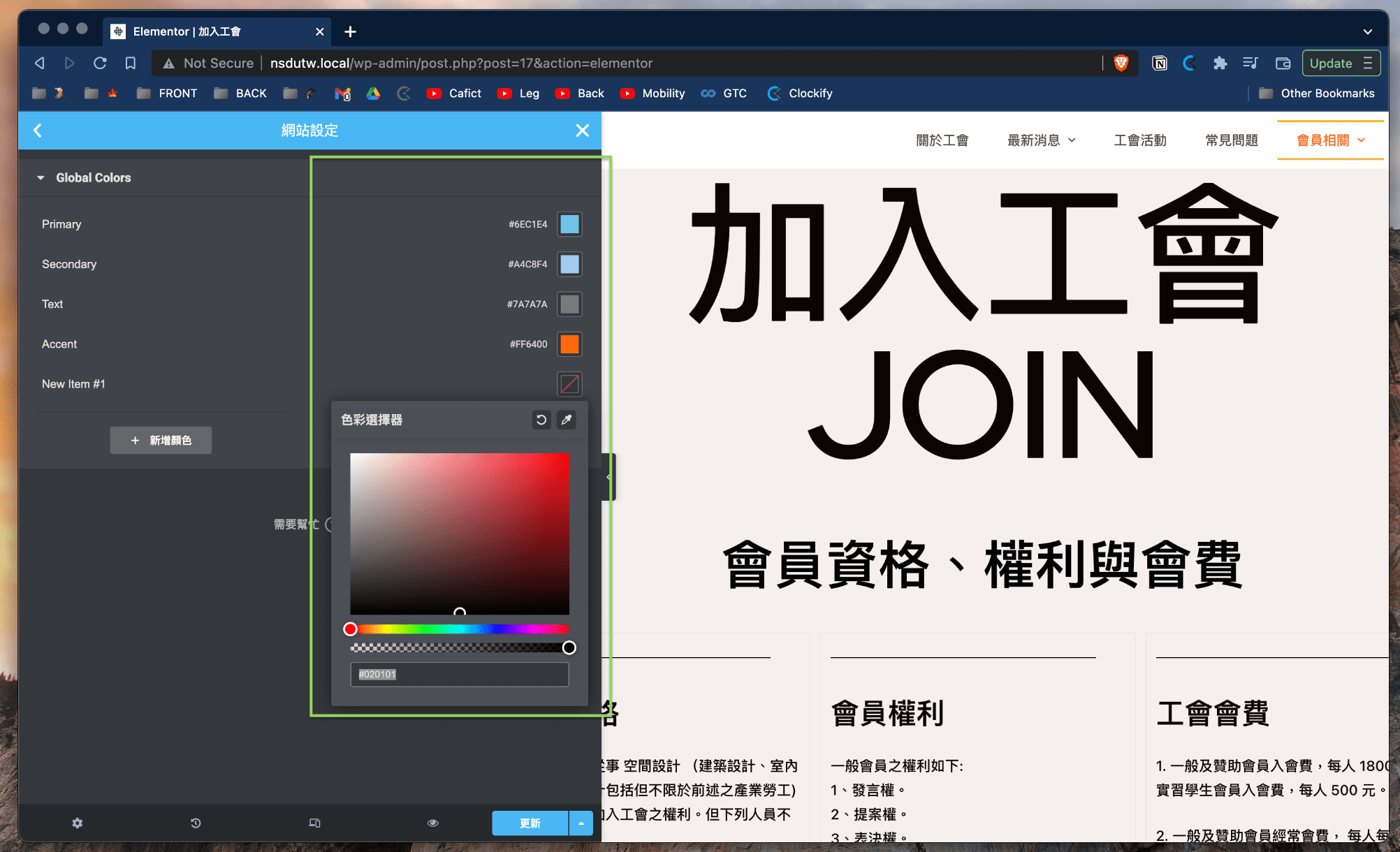1400x852 pixels.
Task: Open the media playlist icon
Action: [x=1250, y=63]
